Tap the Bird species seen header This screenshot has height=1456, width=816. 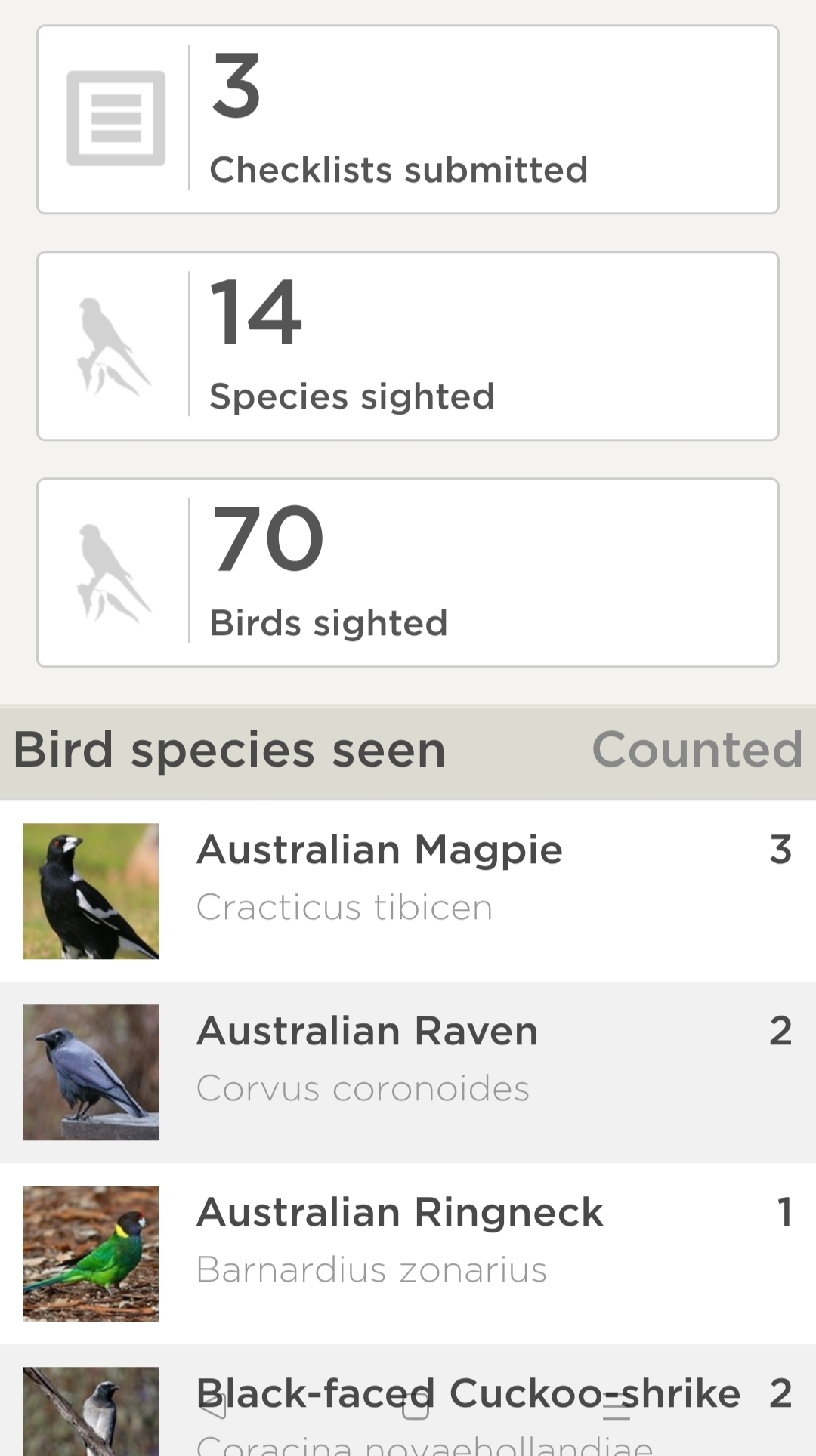click(230, 750)
